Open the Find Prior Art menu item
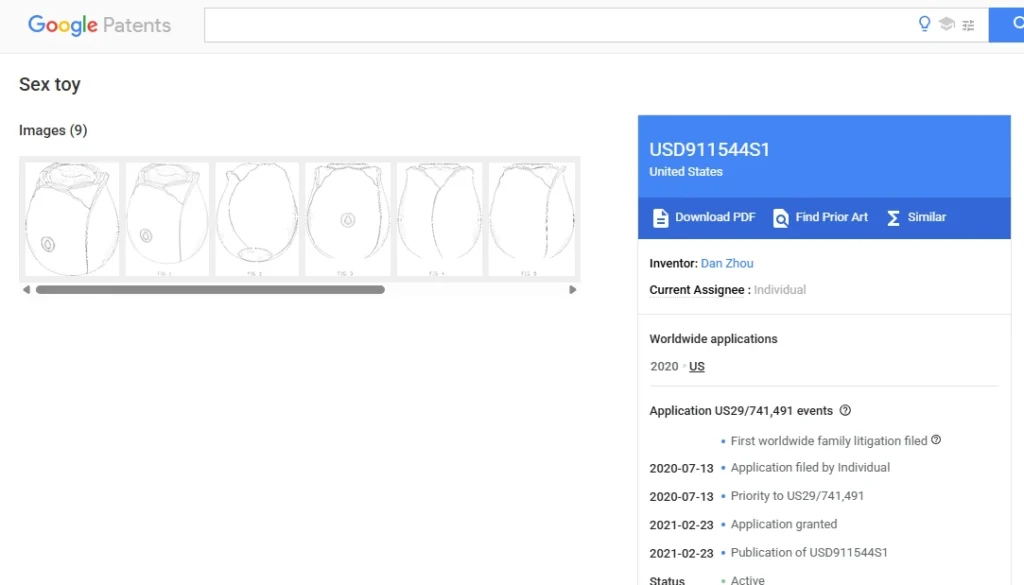Viewport: 1024px width, 585px height. coord(831,217)
